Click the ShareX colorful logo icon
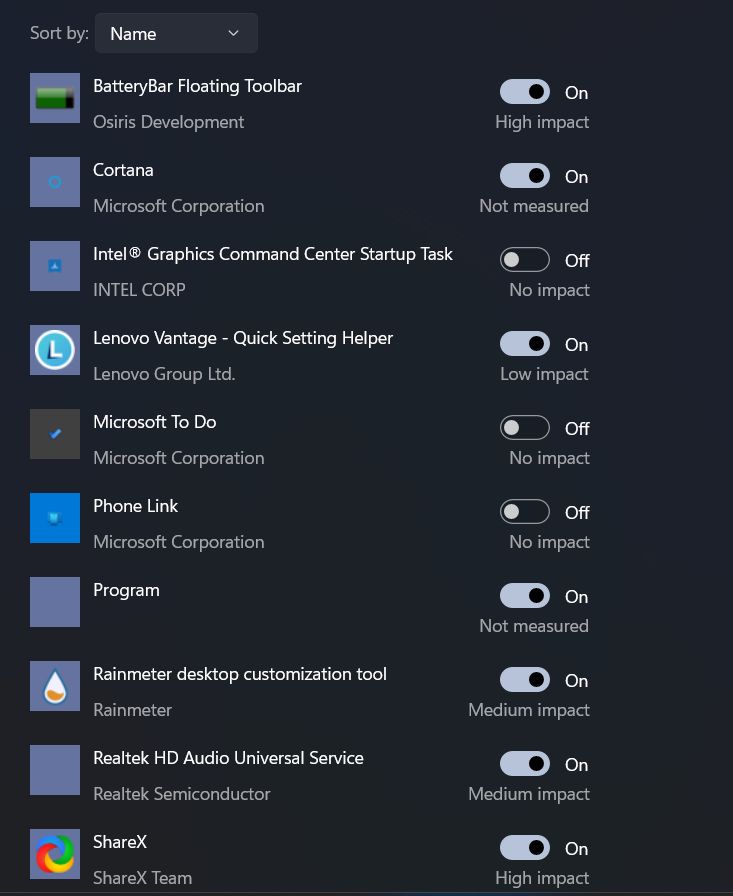 point(55,854)
